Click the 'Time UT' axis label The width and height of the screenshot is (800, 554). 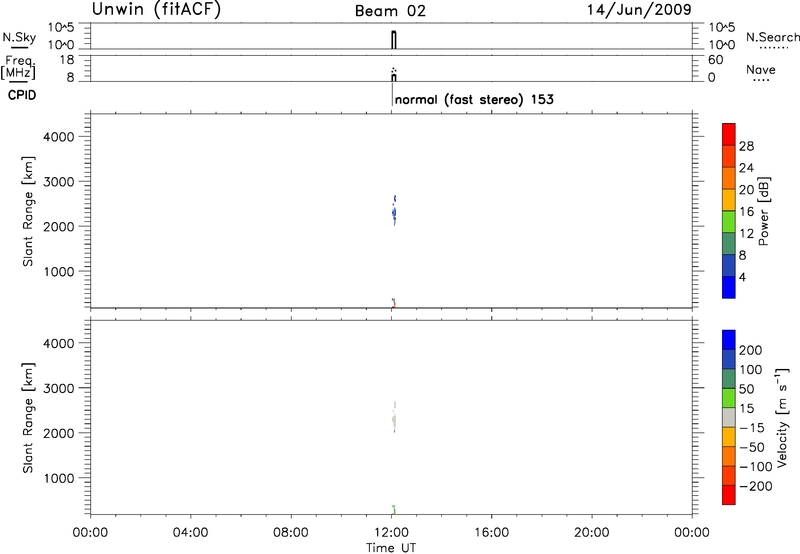391,548
